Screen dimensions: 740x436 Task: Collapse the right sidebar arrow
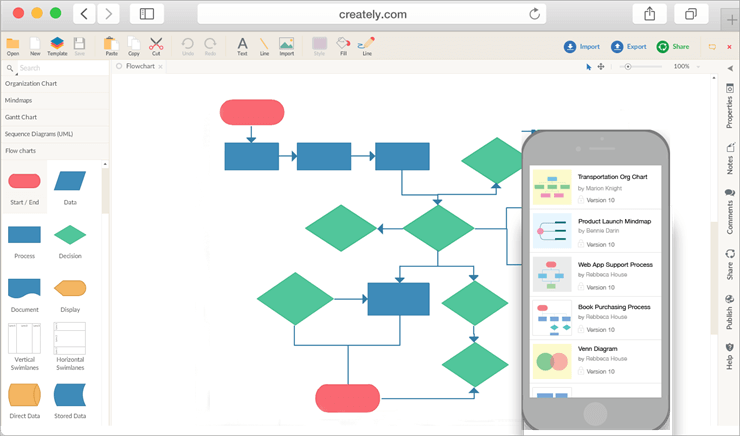[x=730, y=68]
